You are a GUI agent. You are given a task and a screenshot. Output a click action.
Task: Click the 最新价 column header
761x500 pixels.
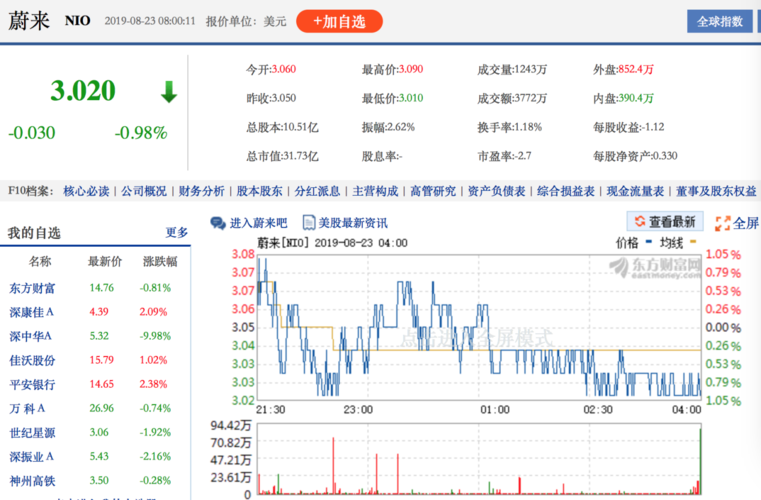[105, 262]
